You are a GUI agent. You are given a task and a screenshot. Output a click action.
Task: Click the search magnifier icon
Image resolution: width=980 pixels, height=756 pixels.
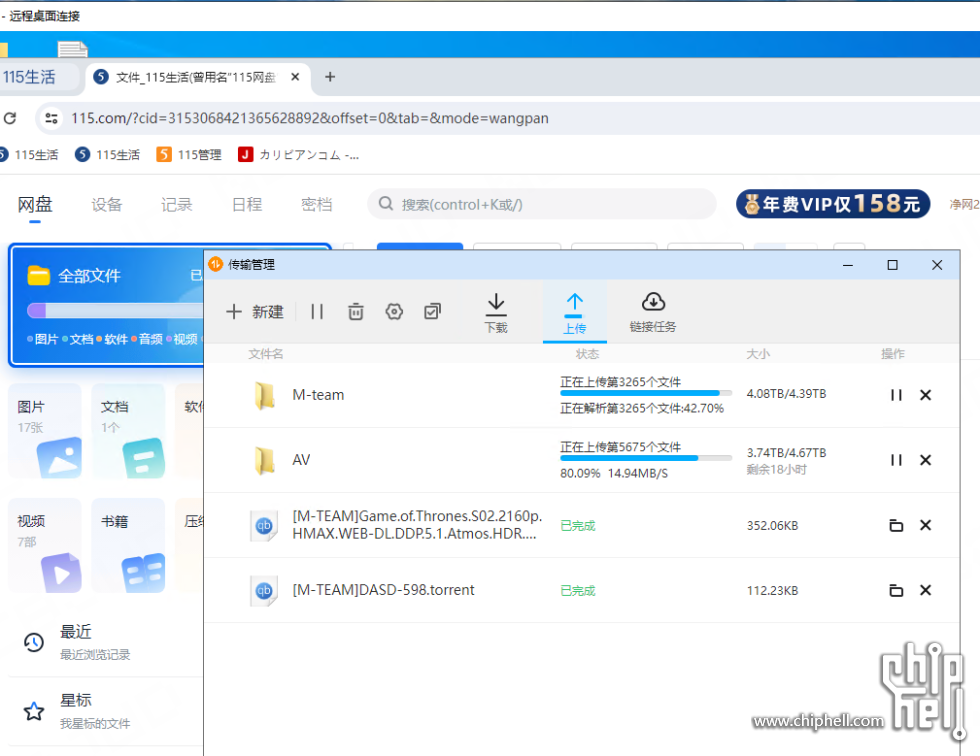click(386, 204)
